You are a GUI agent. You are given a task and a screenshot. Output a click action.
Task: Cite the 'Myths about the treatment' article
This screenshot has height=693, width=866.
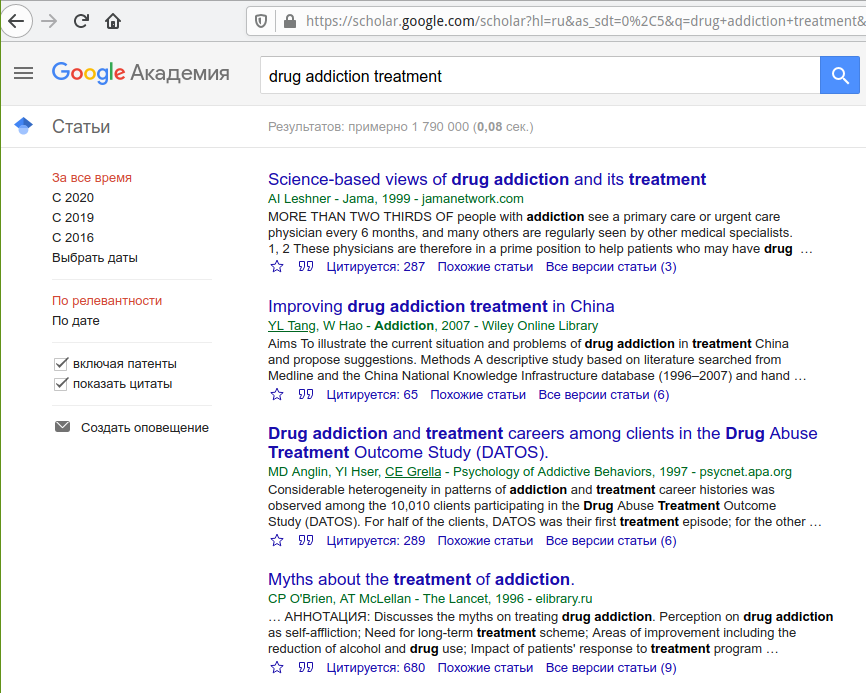305,668
